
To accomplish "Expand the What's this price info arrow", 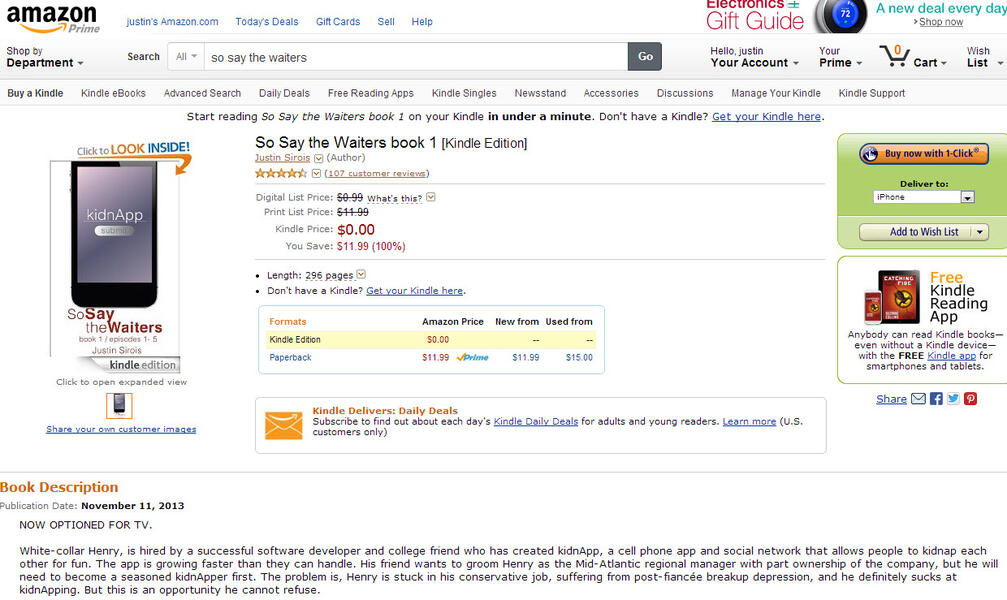I will click(431, 198).
